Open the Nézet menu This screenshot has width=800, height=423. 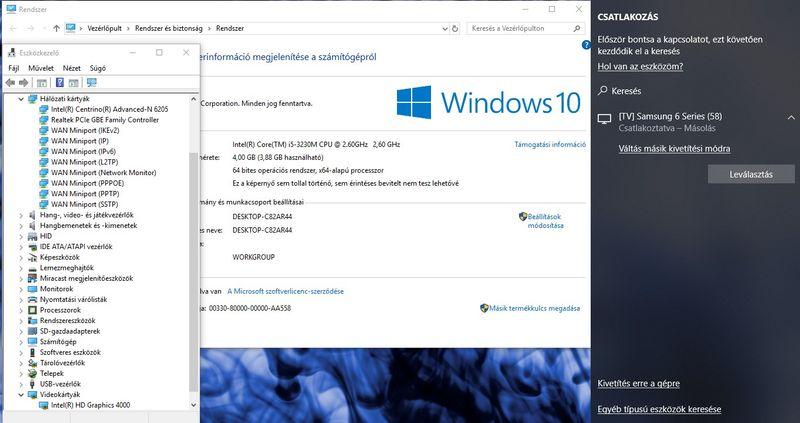click(71, 68)
